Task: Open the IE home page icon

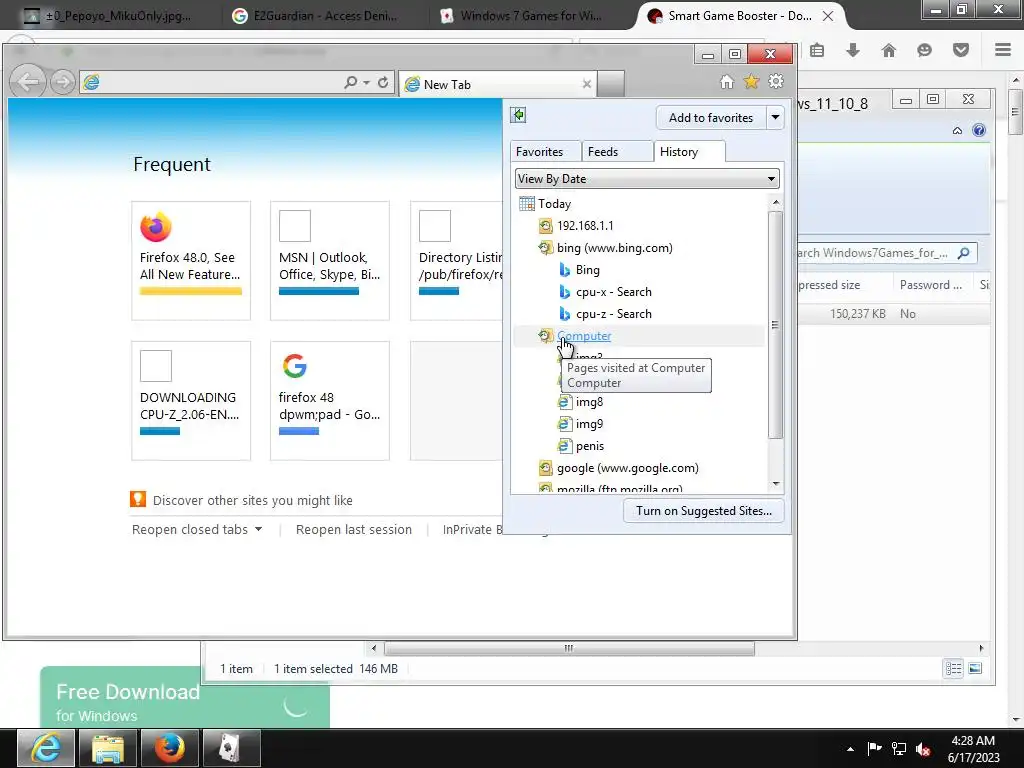Action: (x=727, y=82)
